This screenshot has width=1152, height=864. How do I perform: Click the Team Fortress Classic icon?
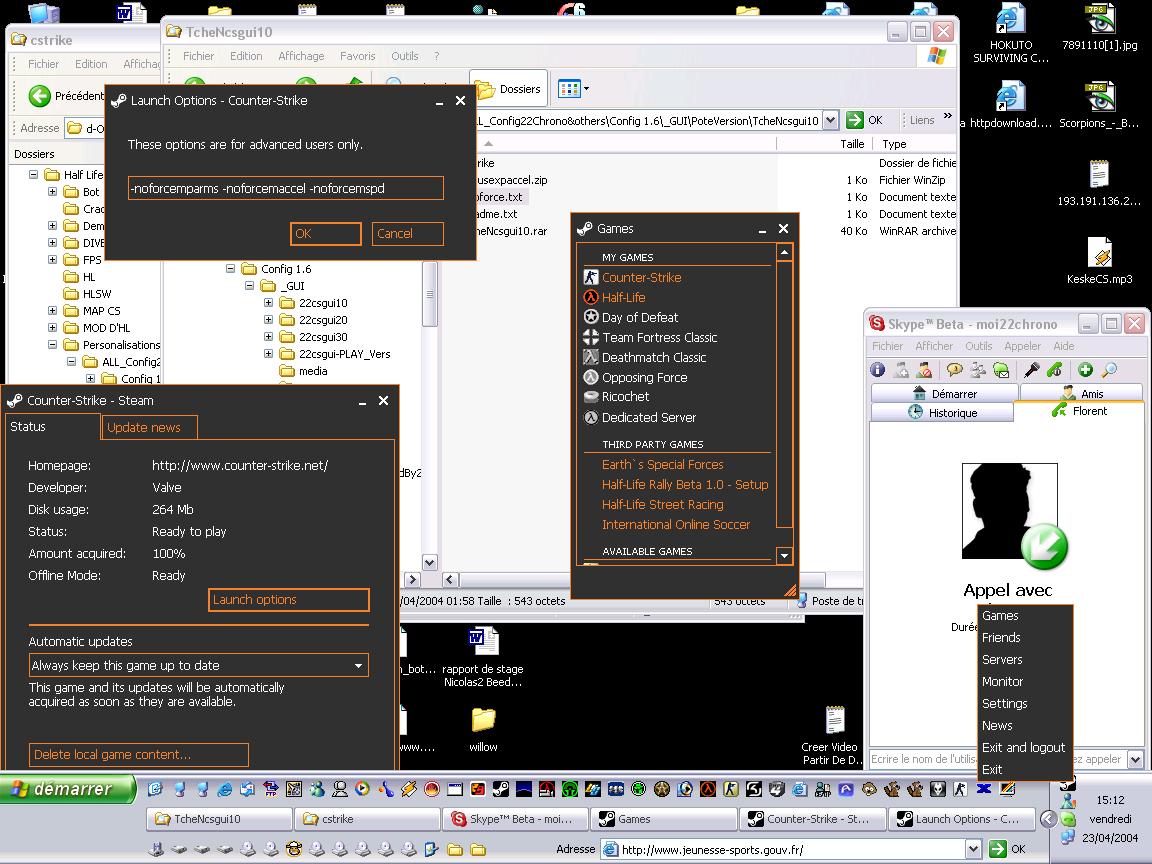[x=591, y=337]
